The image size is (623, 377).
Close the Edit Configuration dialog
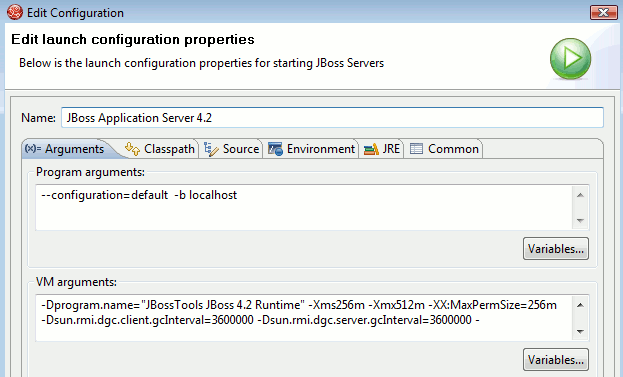(603, 12)
